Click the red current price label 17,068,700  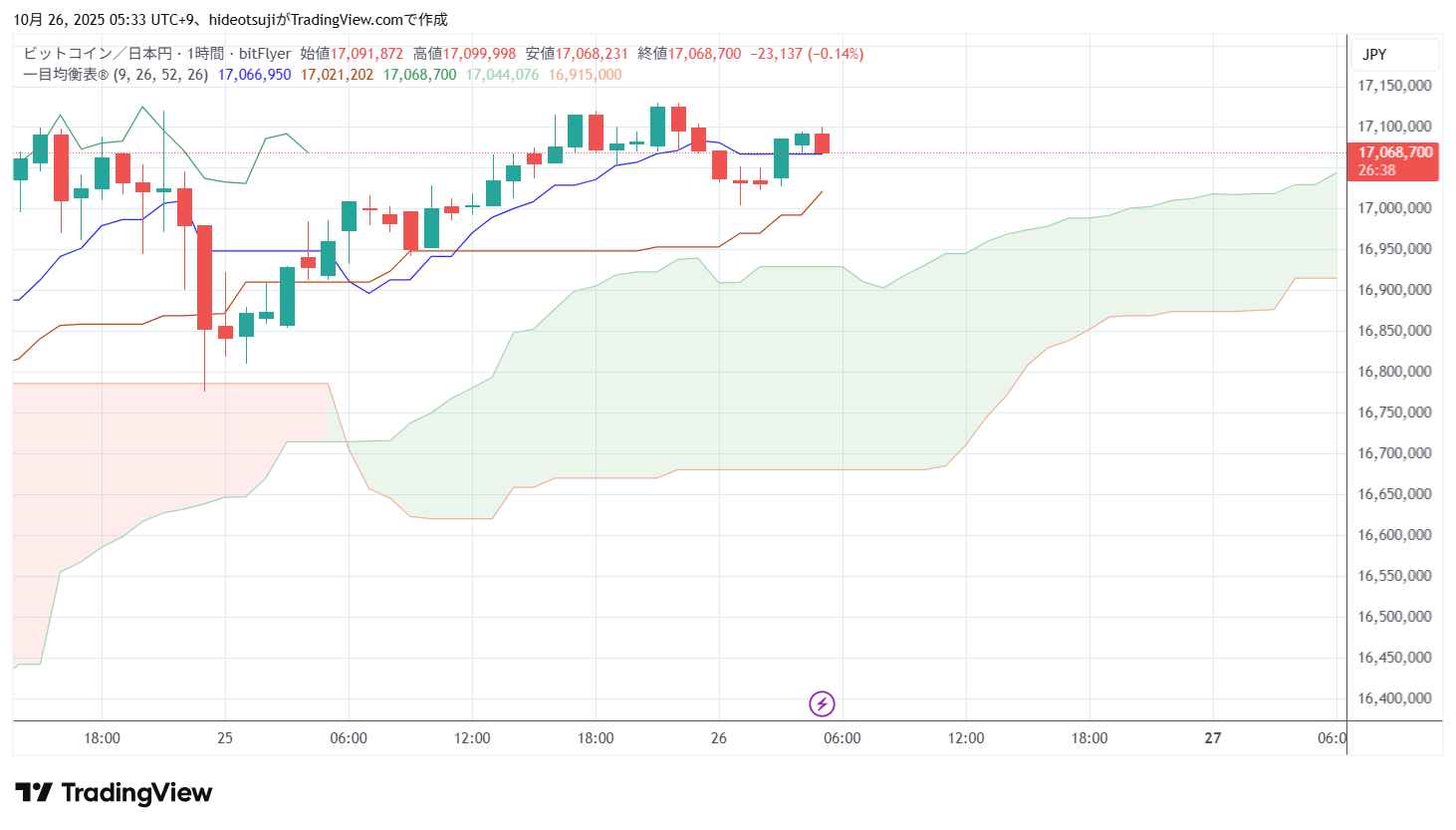1394,152
